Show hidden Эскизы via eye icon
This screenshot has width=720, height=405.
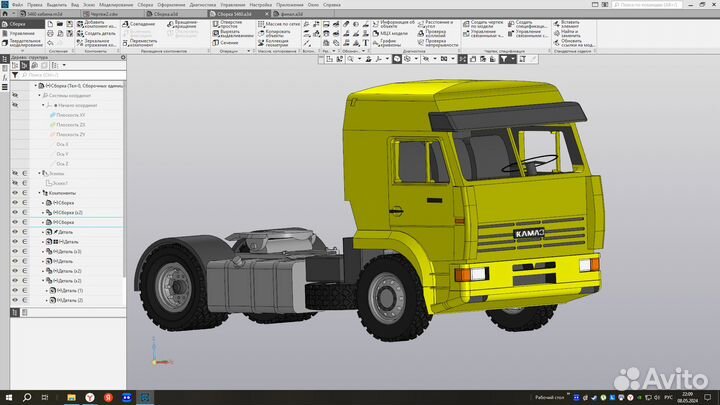tap(15, 173)
